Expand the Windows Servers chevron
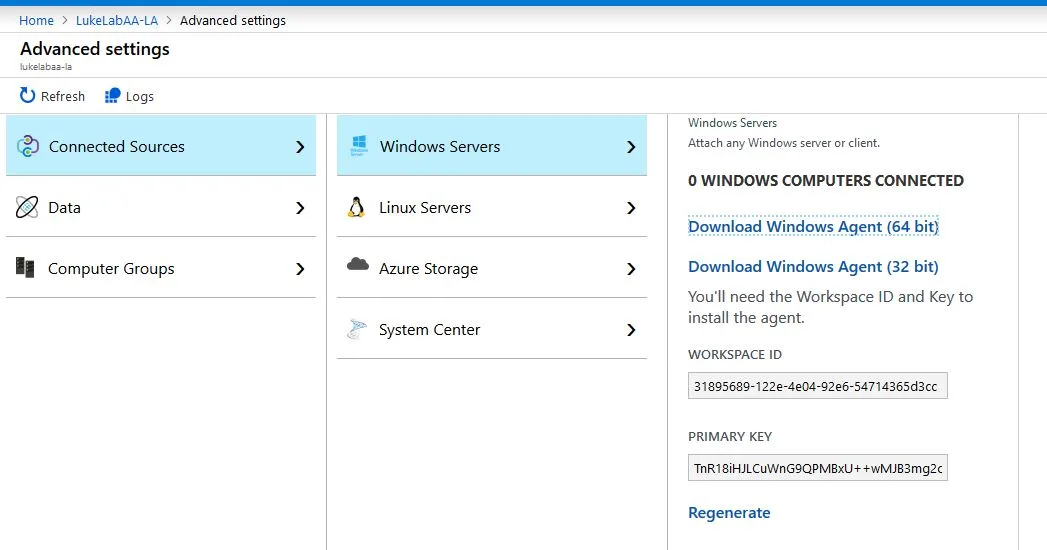This screenshot has height=550, width=1047. (631, 147)
